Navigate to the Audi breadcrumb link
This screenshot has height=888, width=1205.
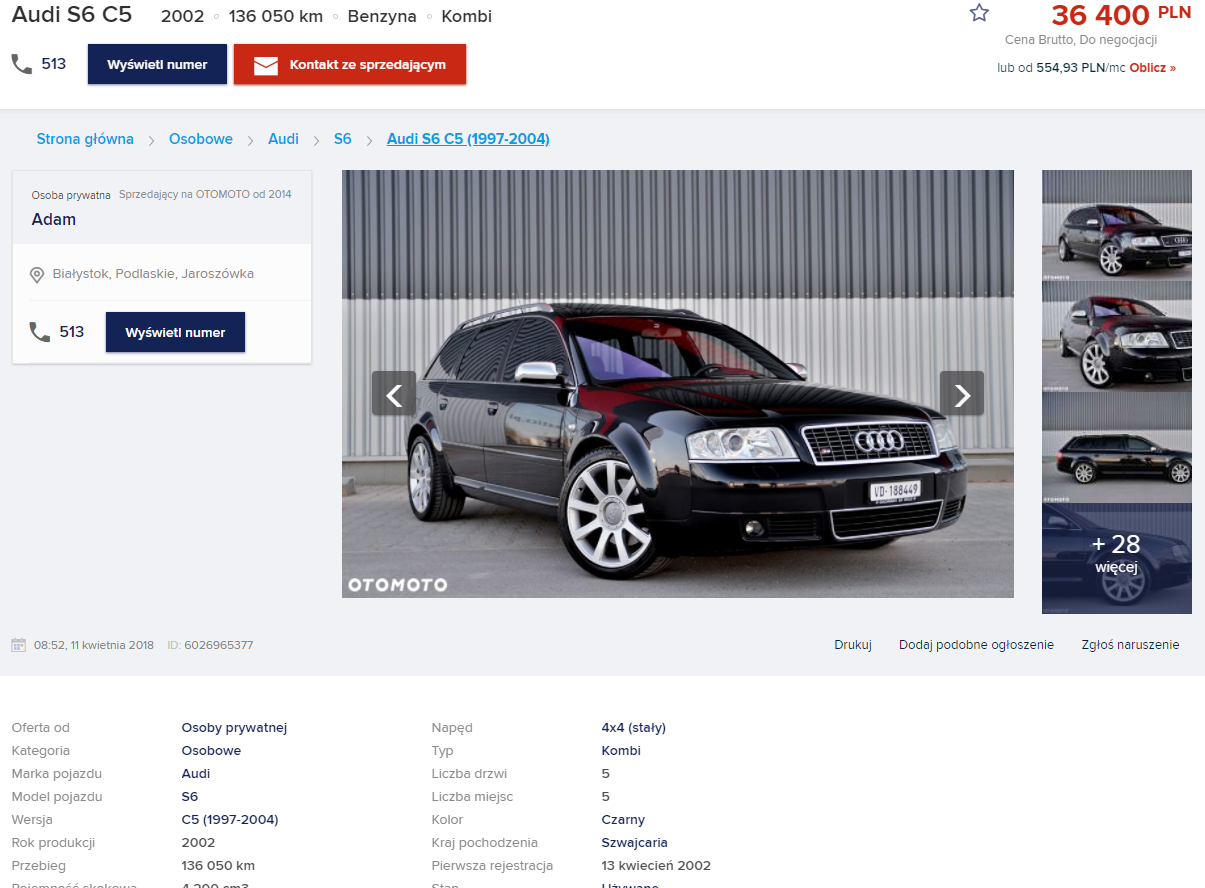click(x=283, y=139)
